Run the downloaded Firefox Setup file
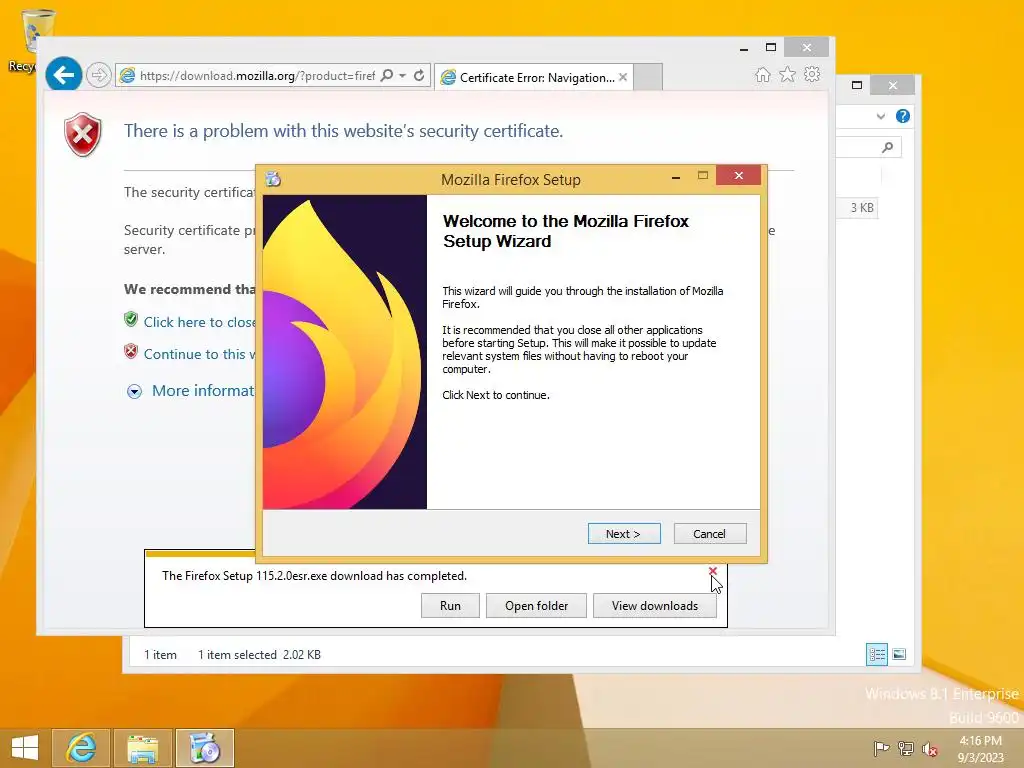Image resolution: width=1024 pixels, height=768 pixels. (450, 605)
